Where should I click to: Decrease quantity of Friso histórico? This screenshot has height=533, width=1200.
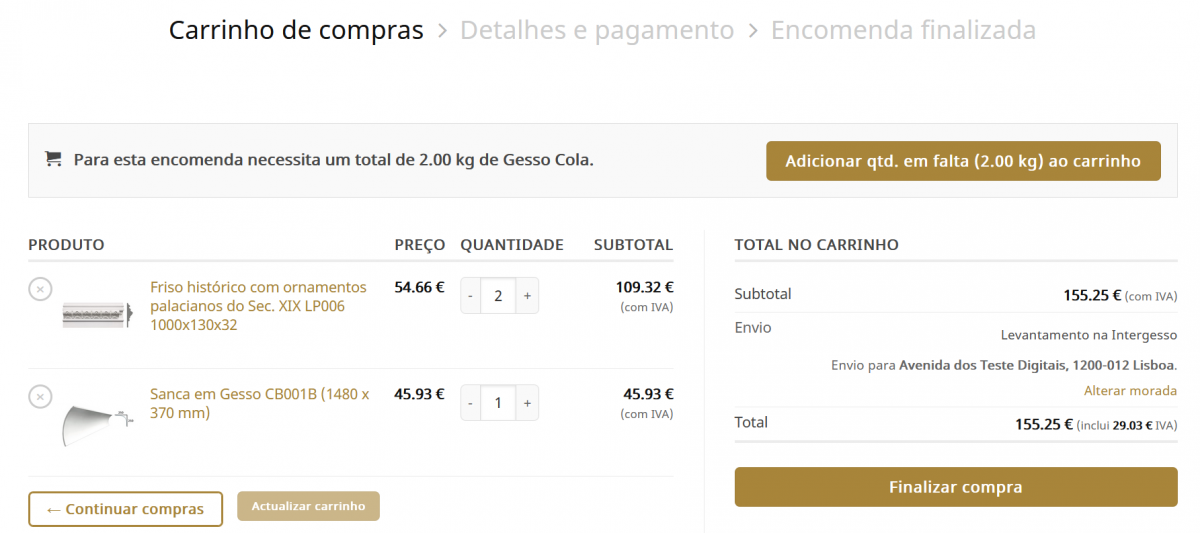pos(470,296)
